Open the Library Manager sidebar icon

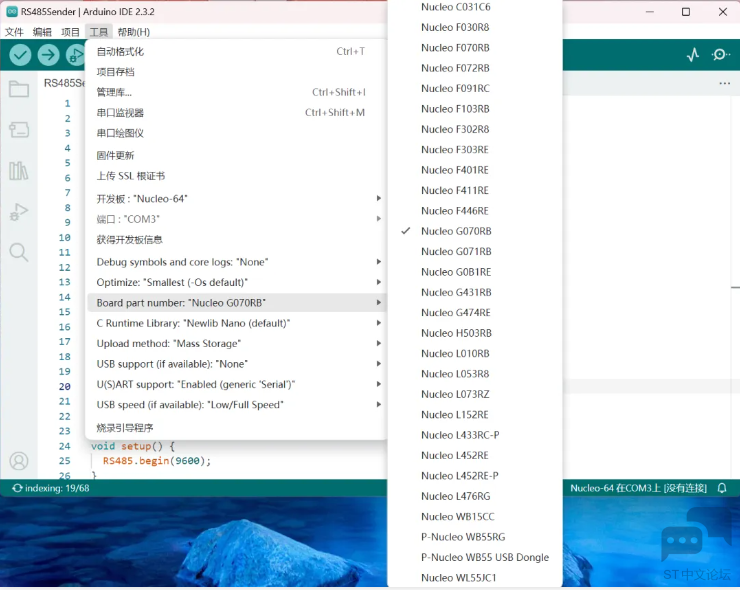point(19,170)
